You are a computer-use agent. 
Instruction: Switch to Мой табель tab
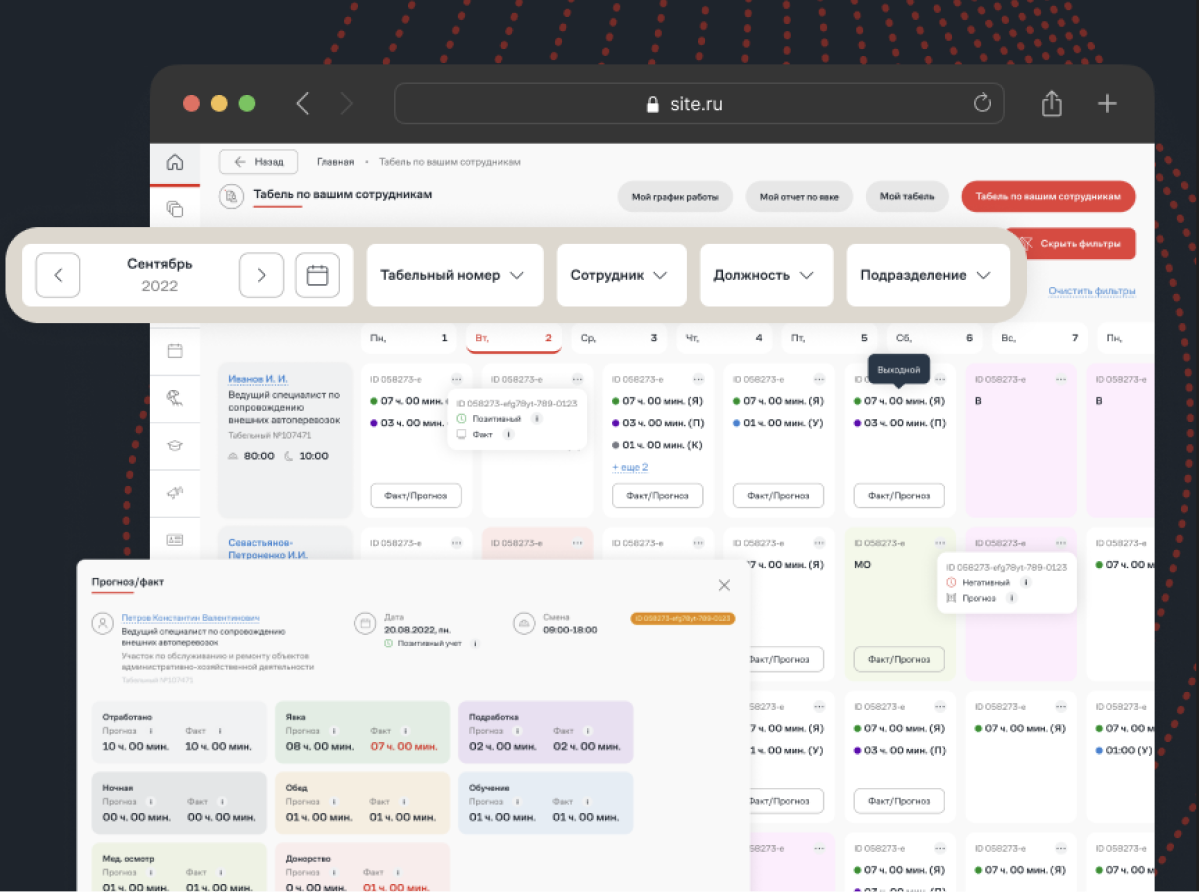pos(907,197)
